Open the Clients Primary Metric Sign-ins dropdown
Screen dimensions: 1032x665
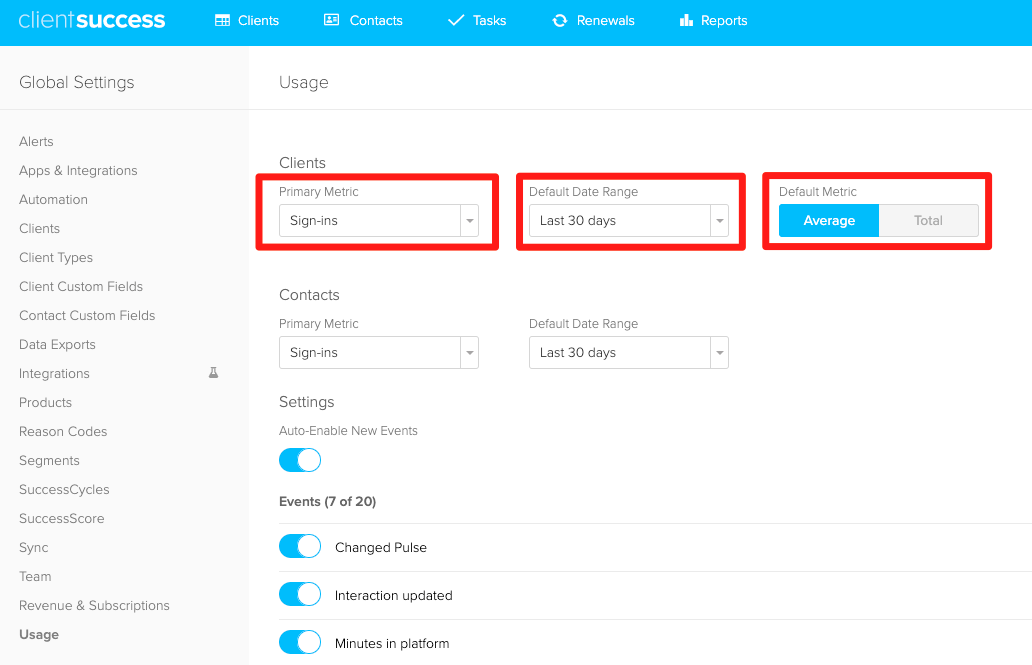[378, 221]
